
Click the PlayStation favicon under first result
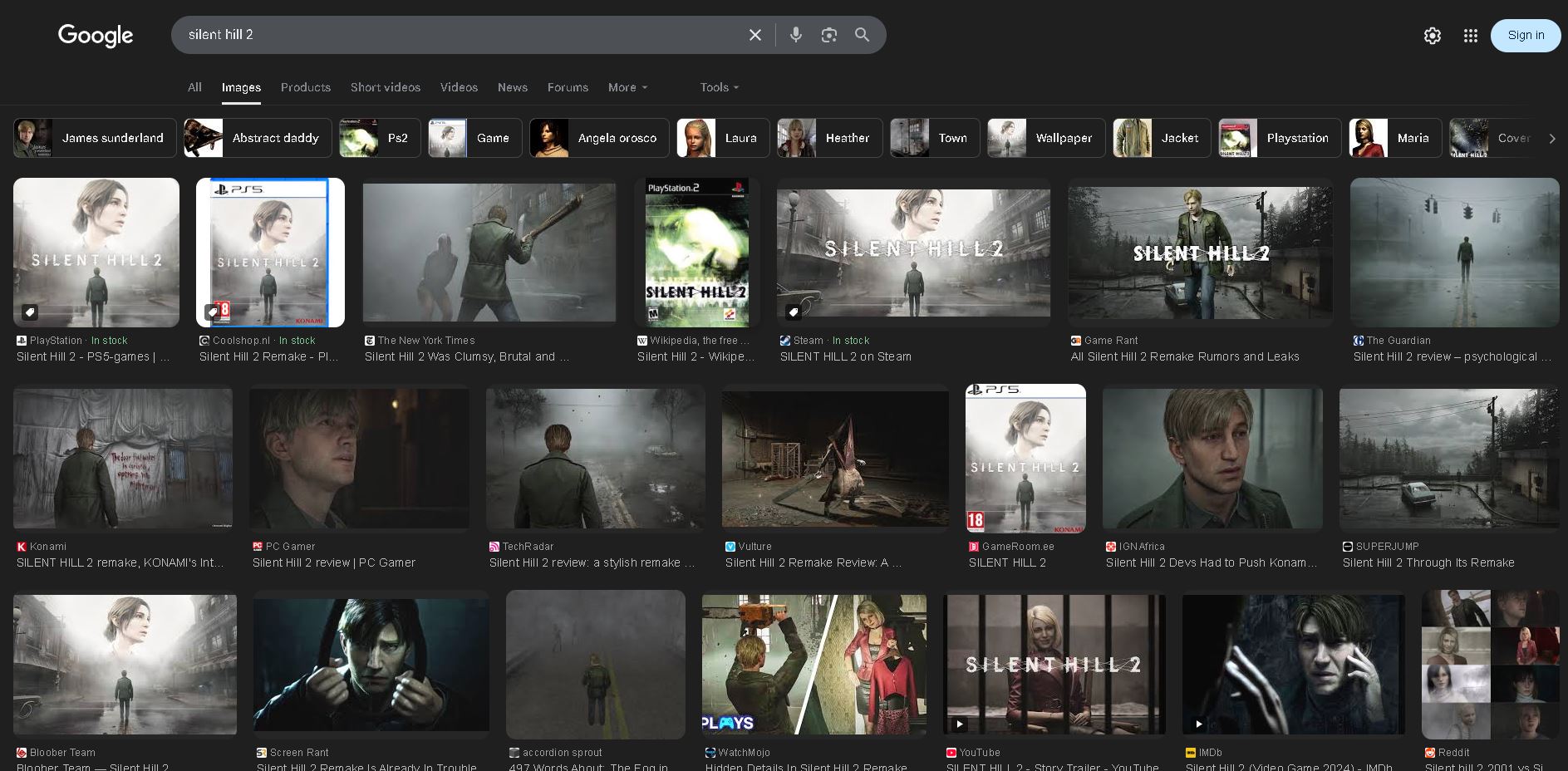pos(22,341)
